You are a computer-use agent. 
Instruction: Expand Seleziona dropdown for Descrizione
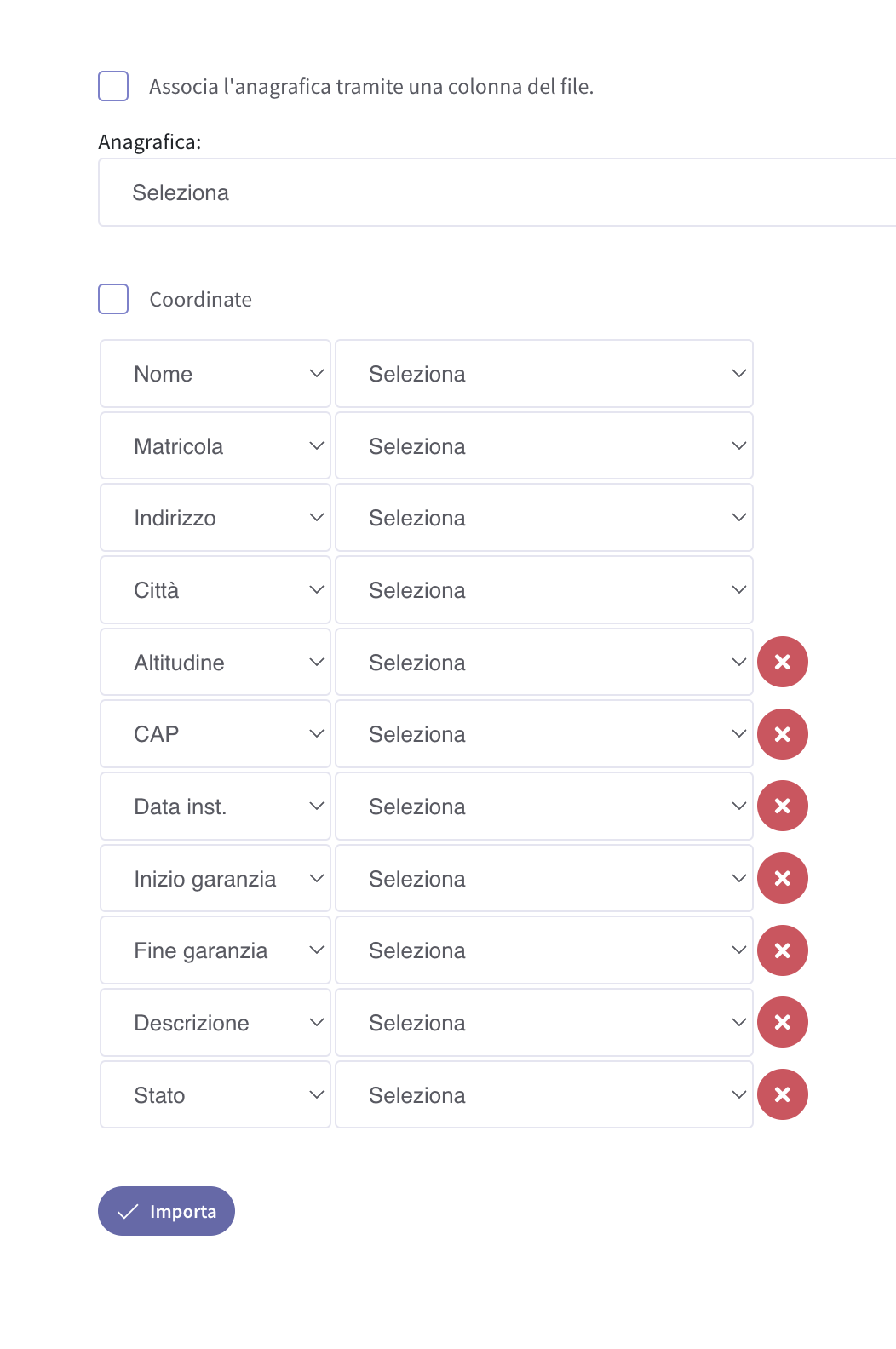[x=544, y=1022]
